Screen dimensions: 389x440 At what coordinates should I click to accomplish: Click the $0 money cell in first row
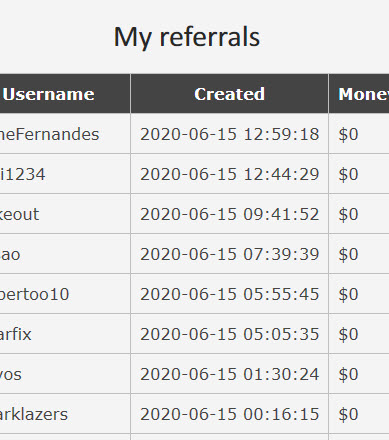point(348,134)
